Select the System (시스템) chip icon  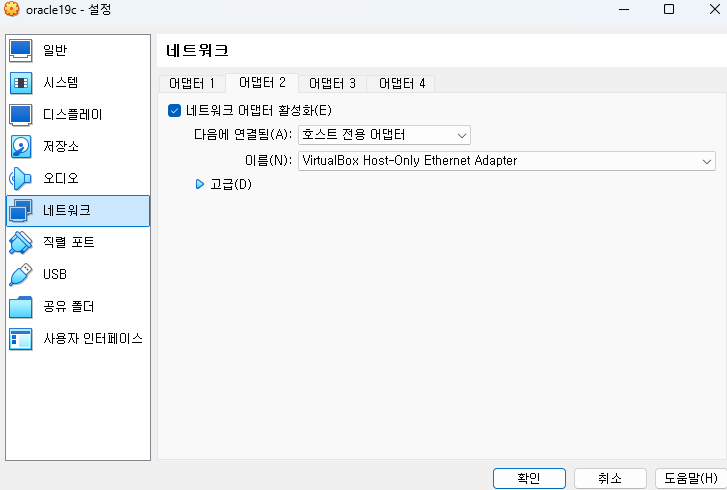[x=20, y=83]
